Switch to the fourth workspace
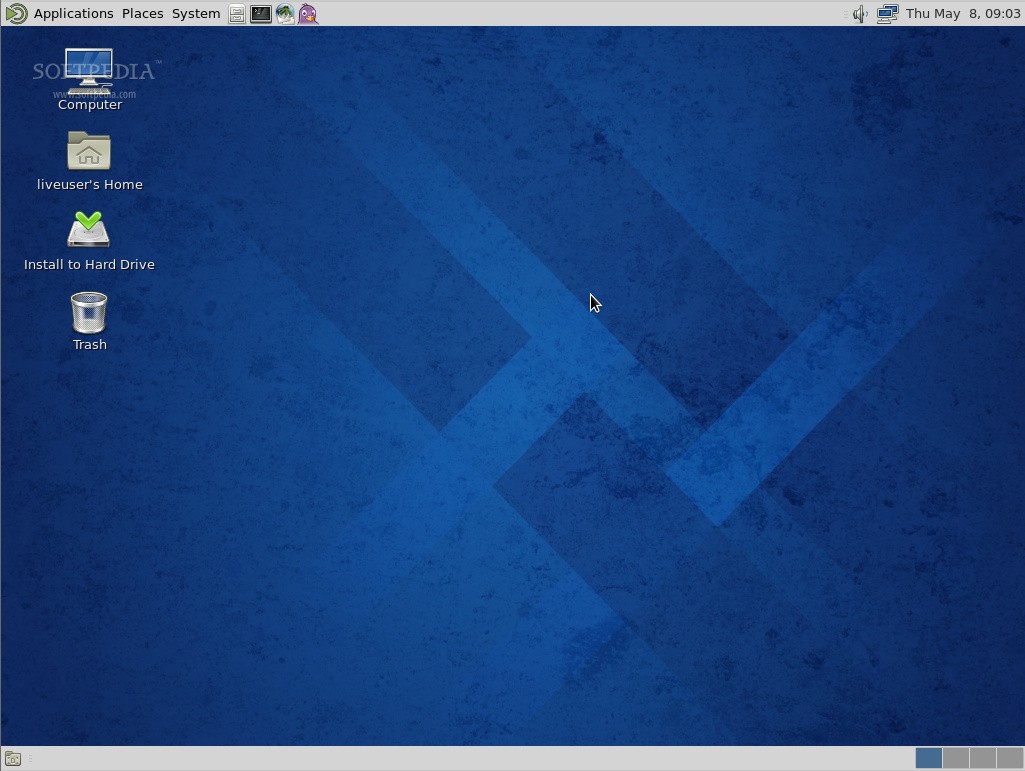Image resolution: width=1025 pixels, height=771 pixels. pos(1009,759)
